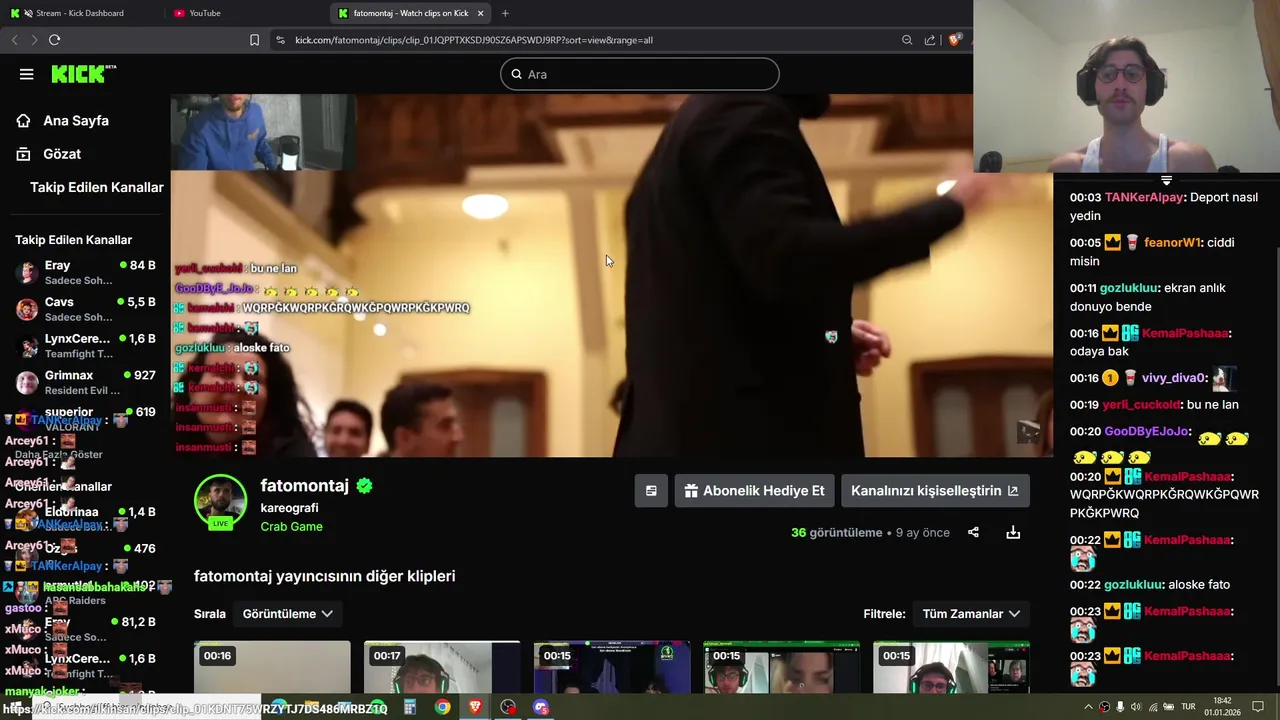1280x720 pixels.
Task: Click the "aloske fato" chat message
Action: point(1199,585)
